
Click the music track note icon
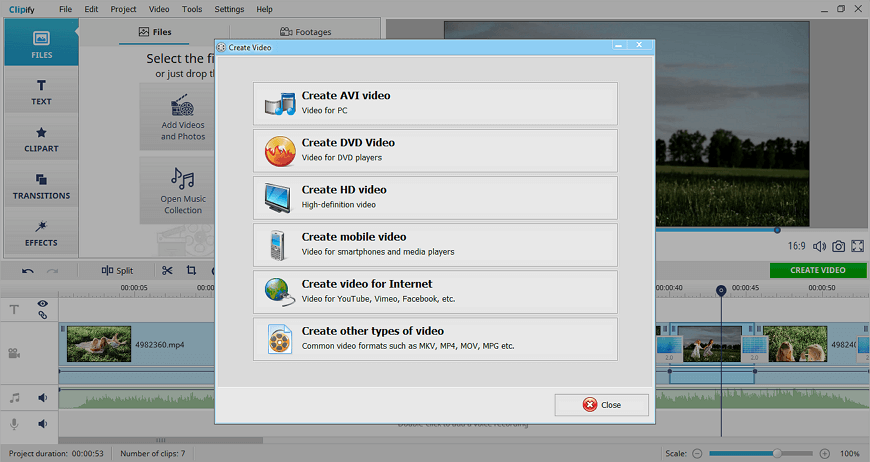(15, 398)
